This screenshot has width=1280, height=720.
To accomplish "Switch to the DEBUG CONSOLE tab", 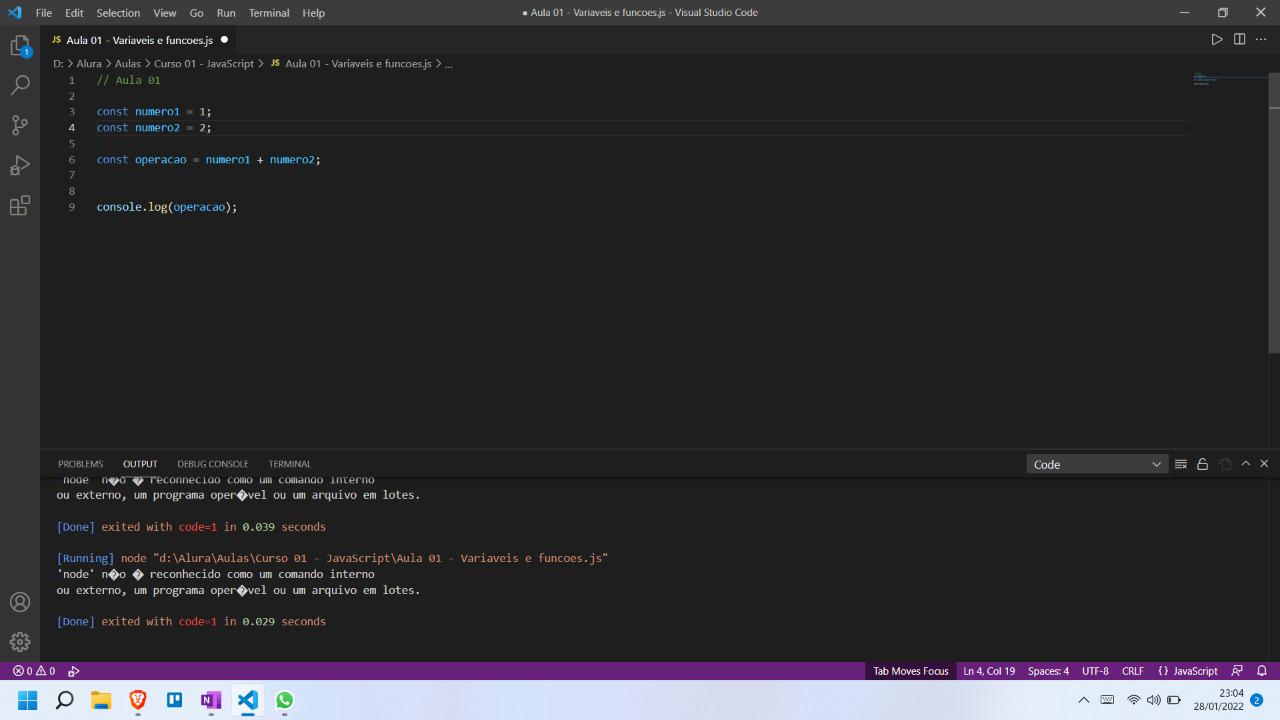I will pyautogui.click(x=213, y=464).
